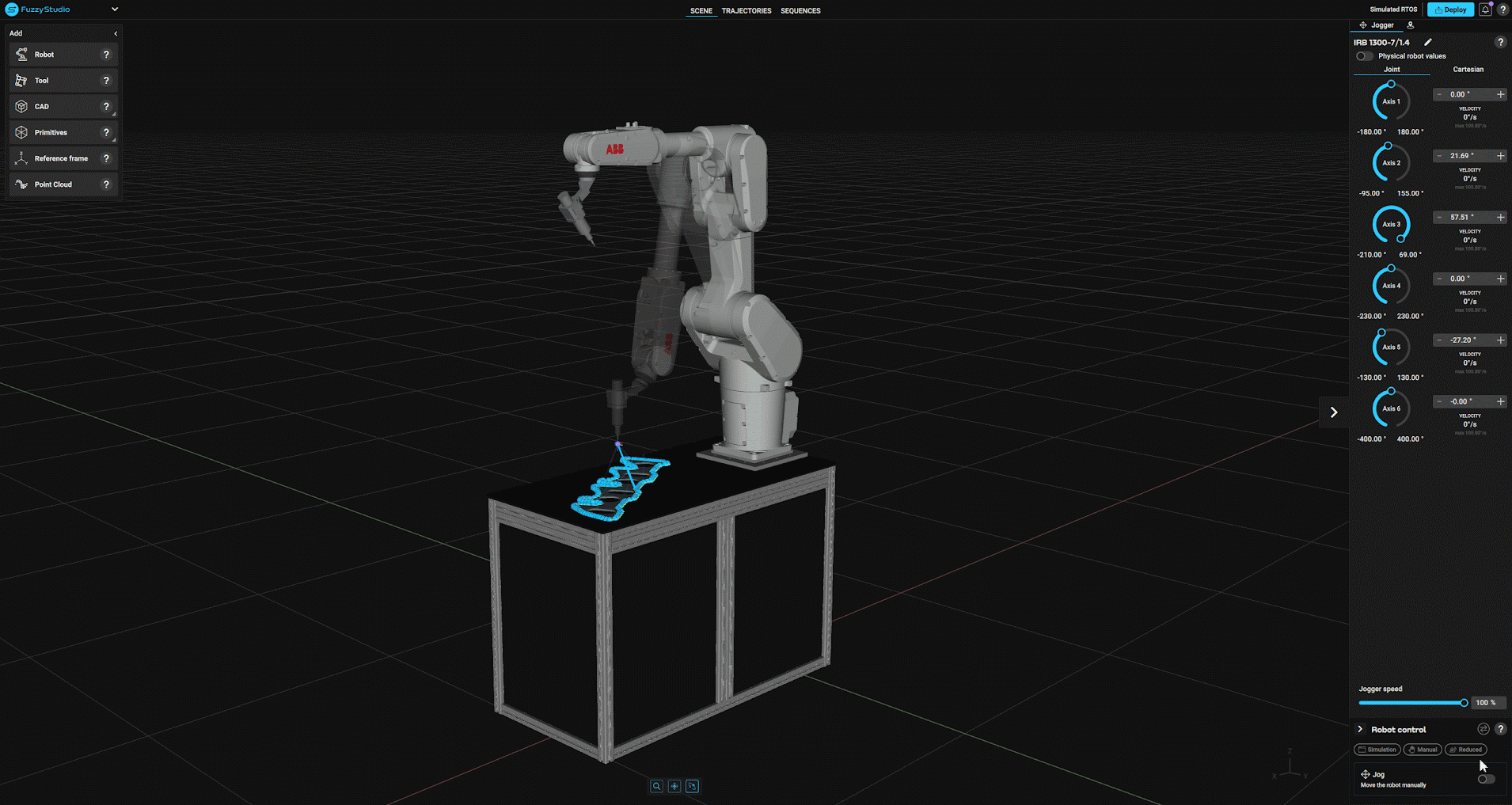Expand the Robot control section

point(1361,729)
